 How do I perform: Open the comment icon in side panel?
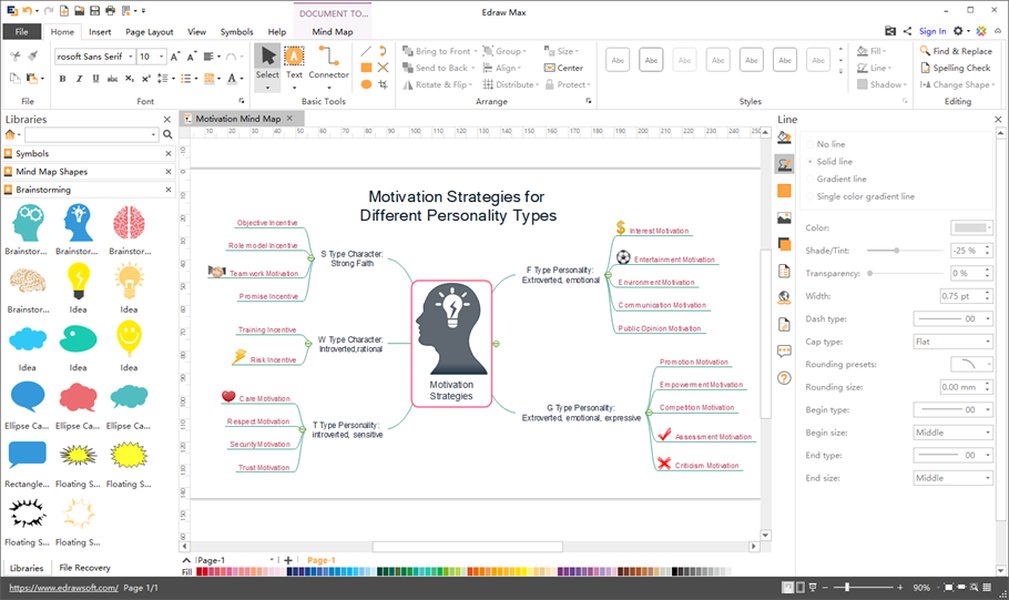tap(784, 351)
